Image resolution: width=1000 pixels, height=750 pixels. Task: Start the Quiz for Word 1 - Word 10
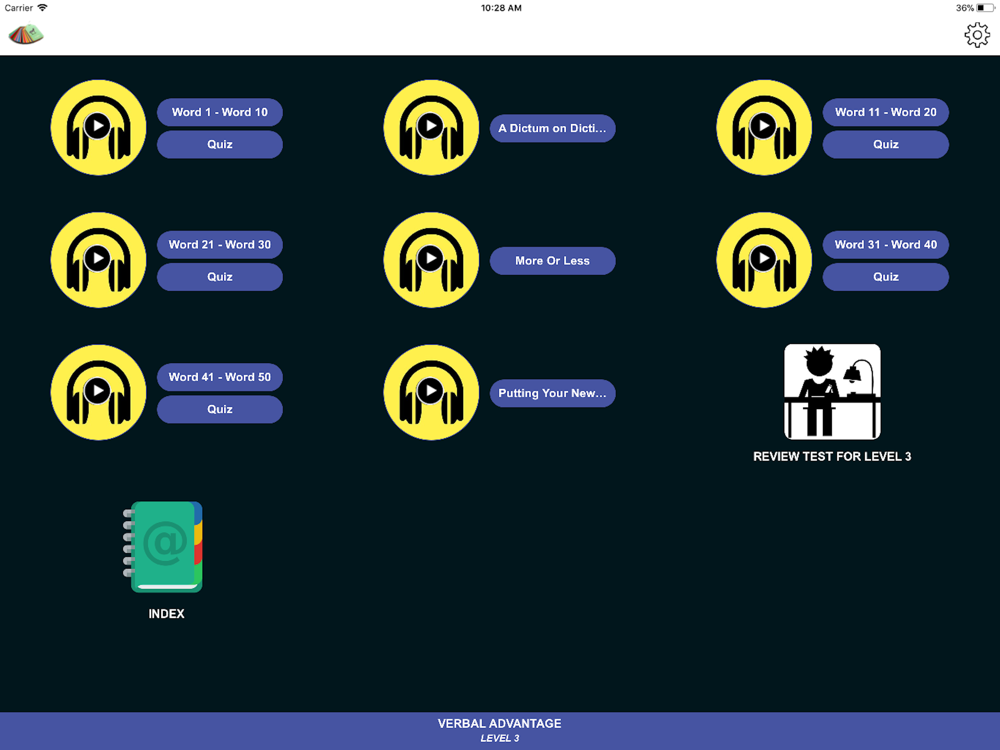click(220, 144)
